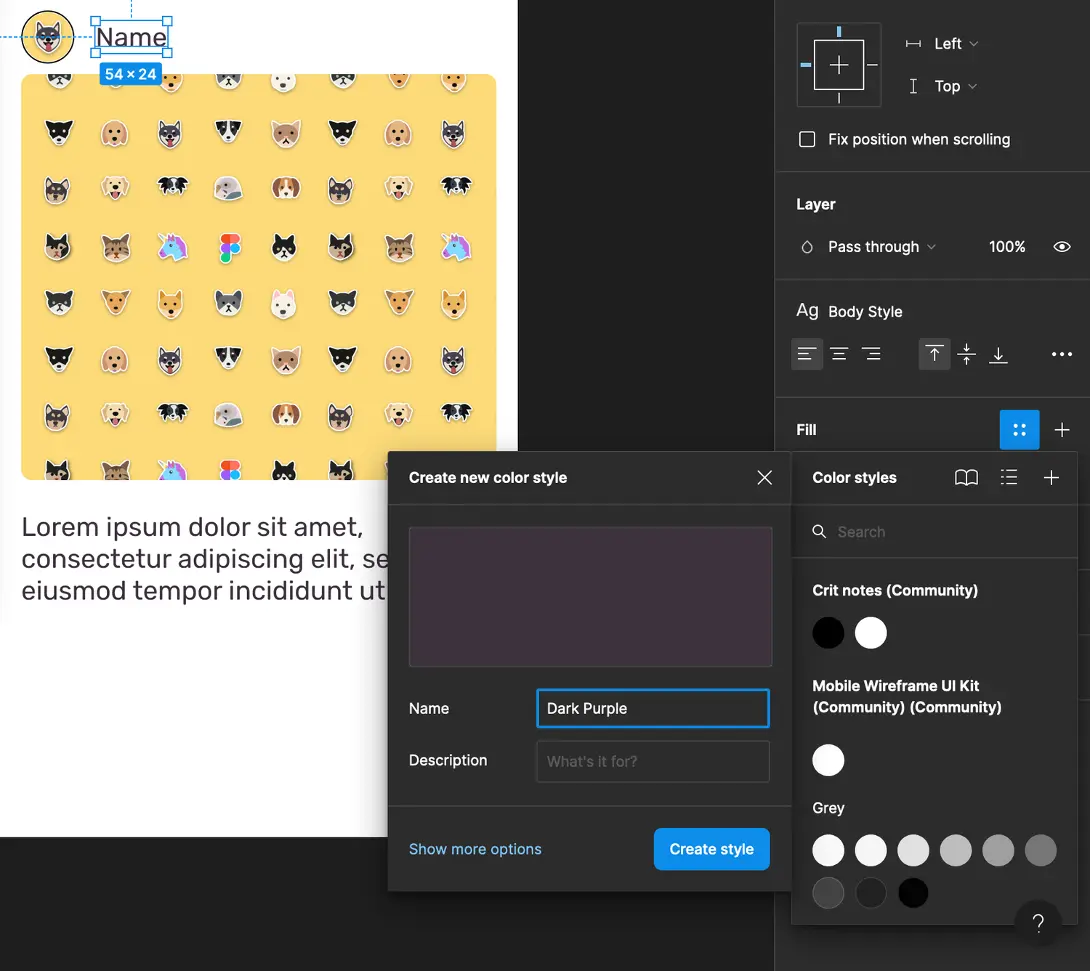Select pure black swatch in bottom Grey row
The image size is (1090, 971).
913,892
